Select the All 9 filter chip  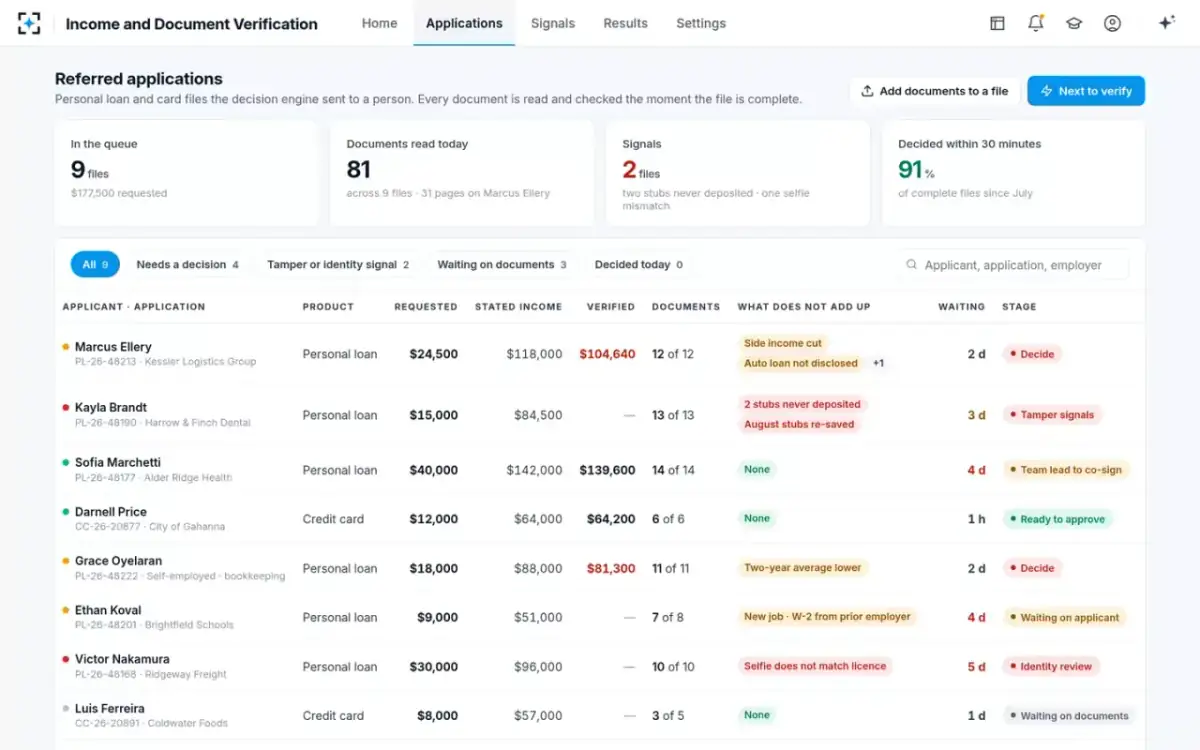(x=95, y=264)
